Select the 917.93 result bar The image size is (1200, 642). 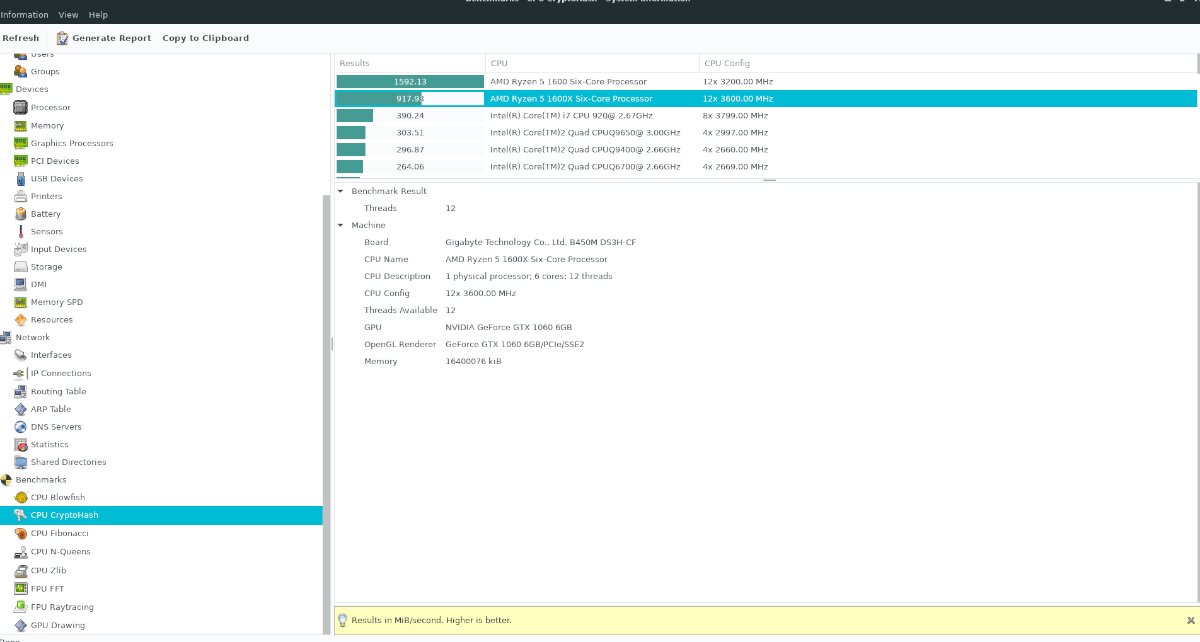[x=410, y=99]
